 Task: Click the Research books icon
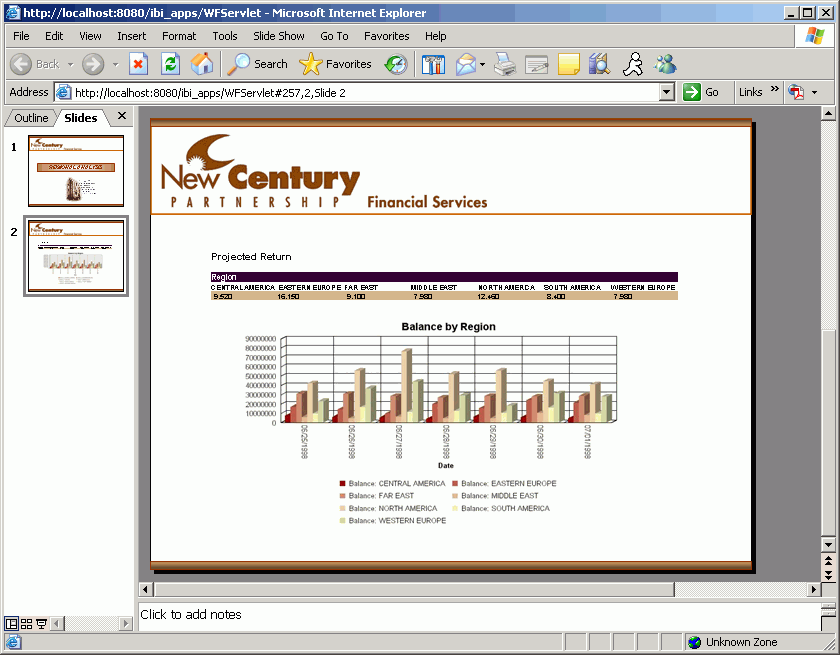point(599,64)
